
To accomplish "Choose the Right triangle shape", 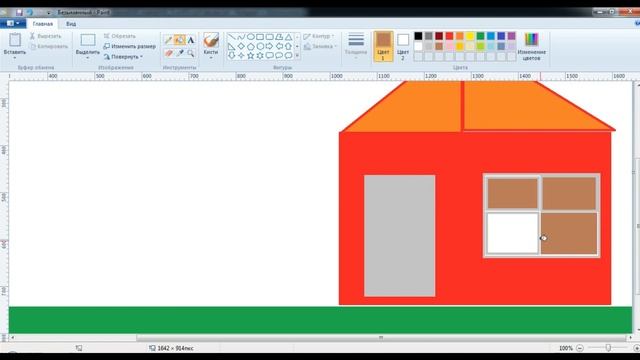I will pyautogui.click(x=232, y=46).
